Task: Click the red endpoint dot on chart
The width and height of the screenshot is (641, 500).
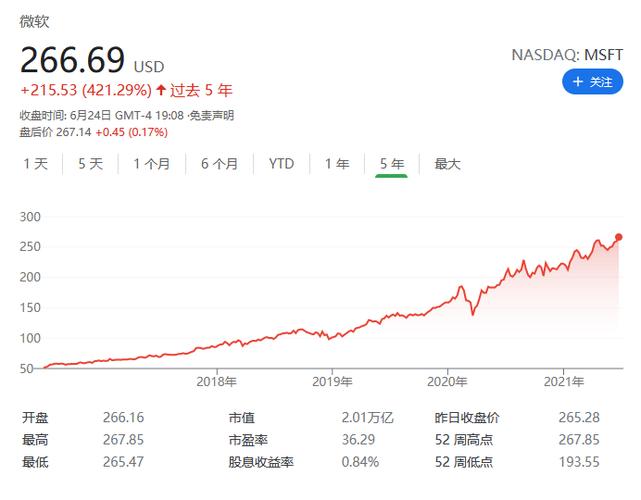Action: [619, 237]
